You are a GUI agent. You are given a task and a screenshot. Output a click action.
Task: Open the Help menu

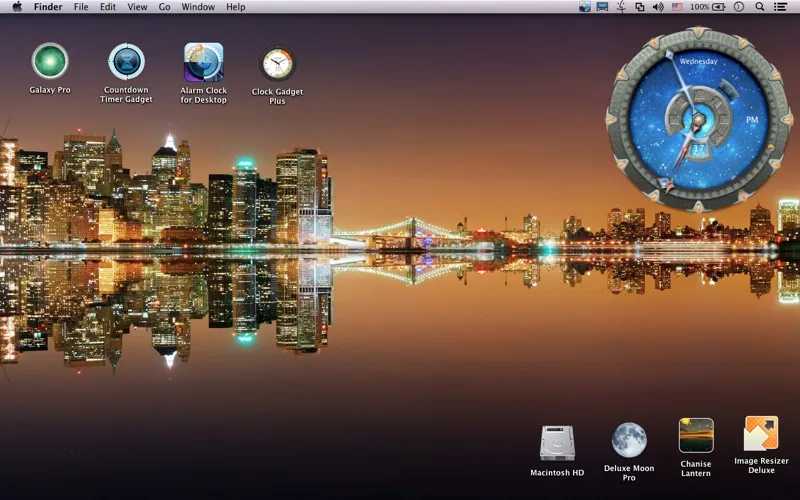236,7
